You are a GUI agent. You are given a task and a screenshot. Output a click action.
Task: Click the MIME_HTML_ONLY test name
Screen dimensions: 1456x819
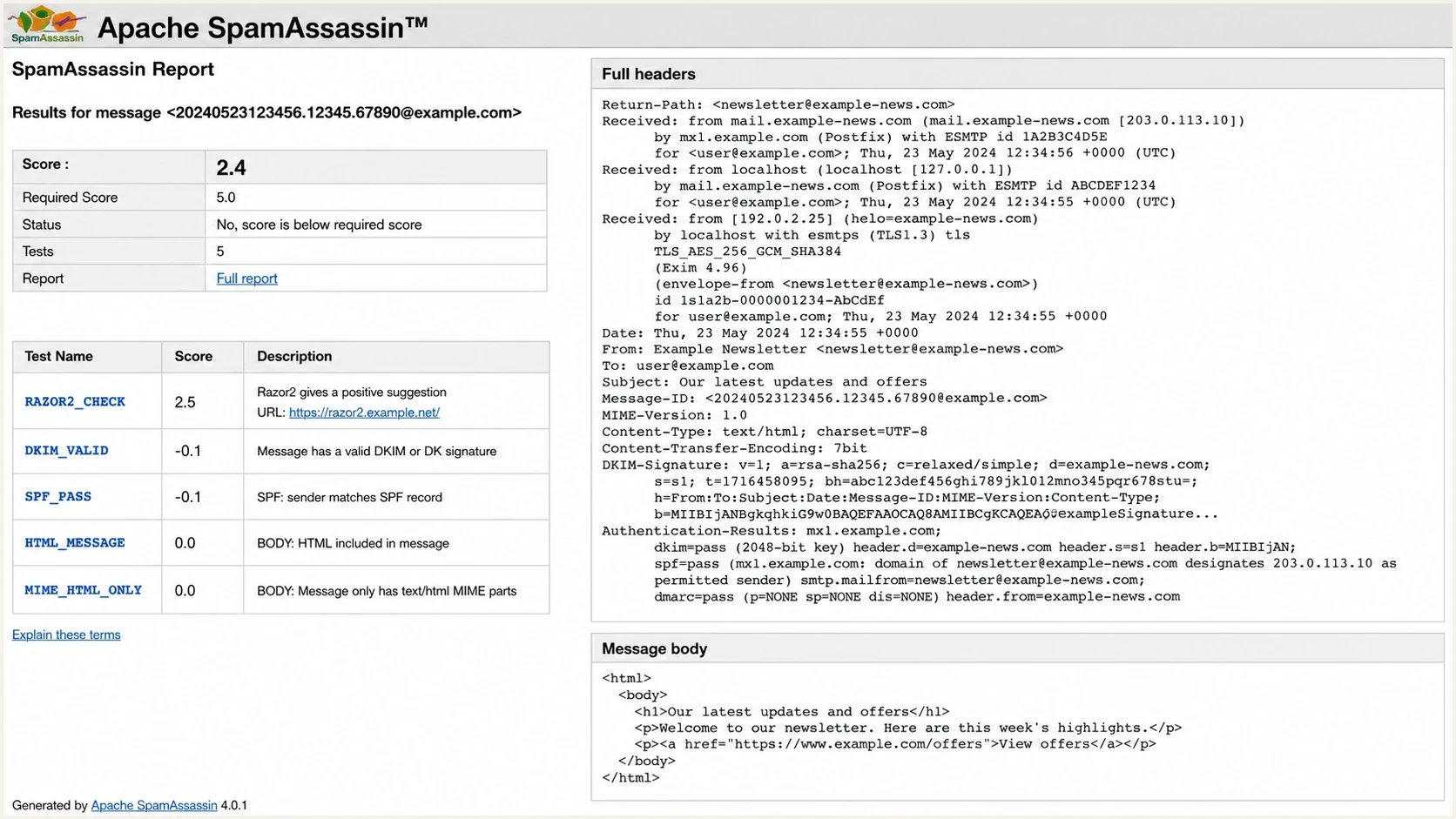(83, 590)
